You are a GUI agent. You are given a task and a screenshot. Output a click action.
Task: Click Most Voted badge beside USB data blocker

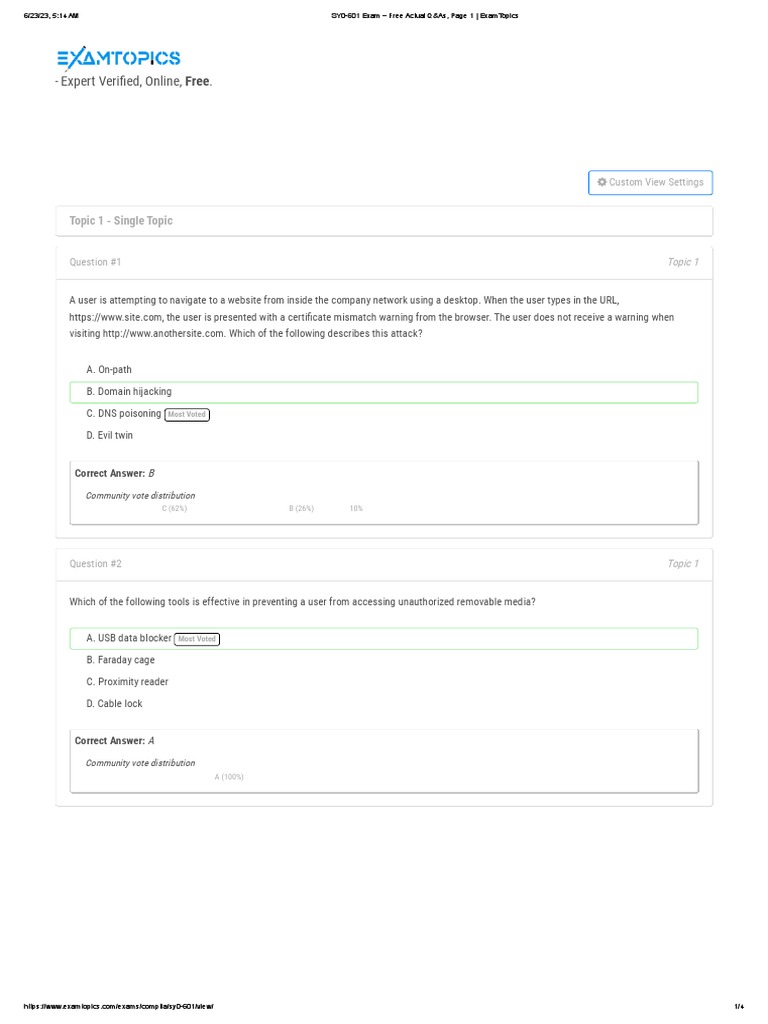click(197, 639)
